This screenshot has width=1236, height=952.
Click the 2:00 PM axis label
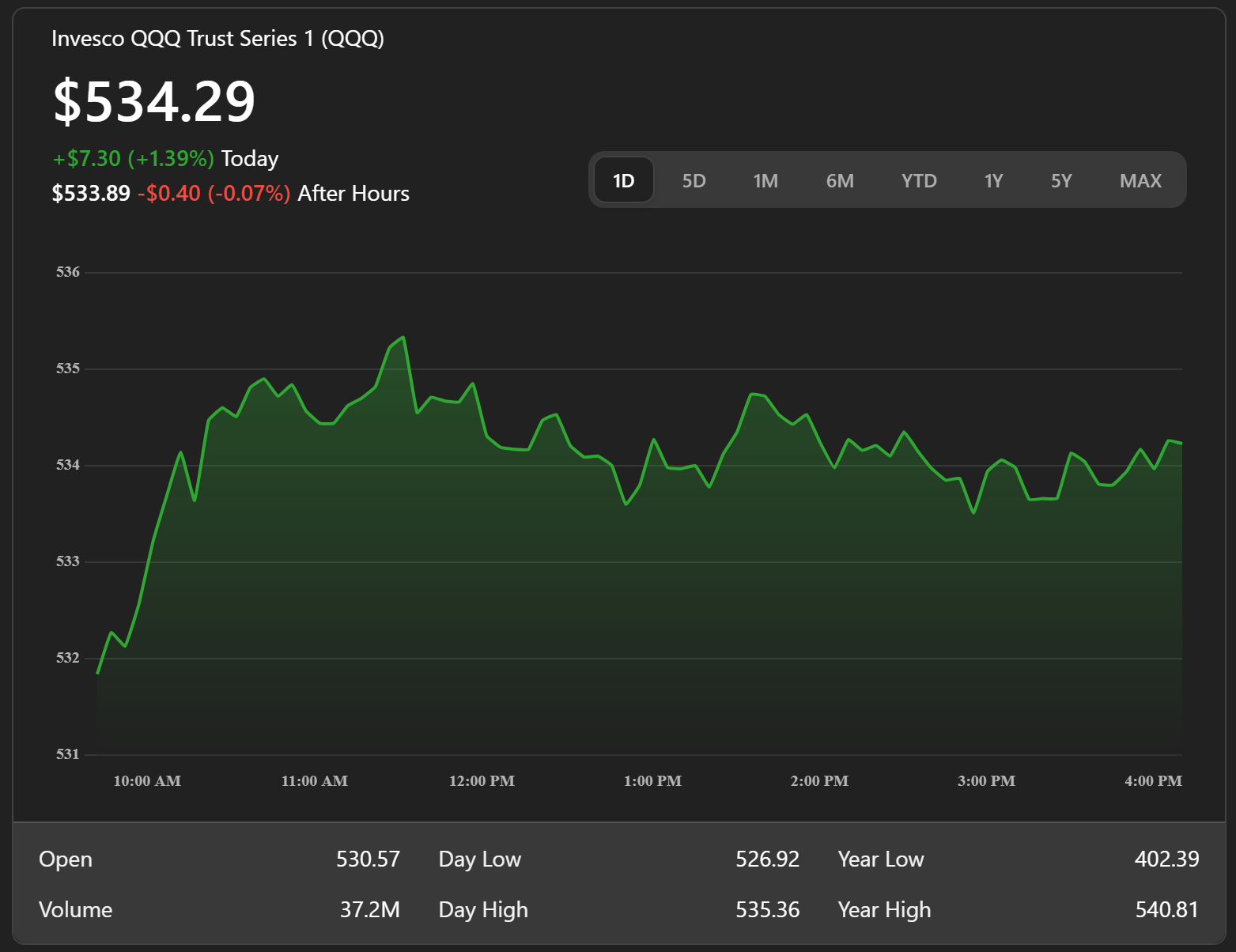[x=819, y=781]
